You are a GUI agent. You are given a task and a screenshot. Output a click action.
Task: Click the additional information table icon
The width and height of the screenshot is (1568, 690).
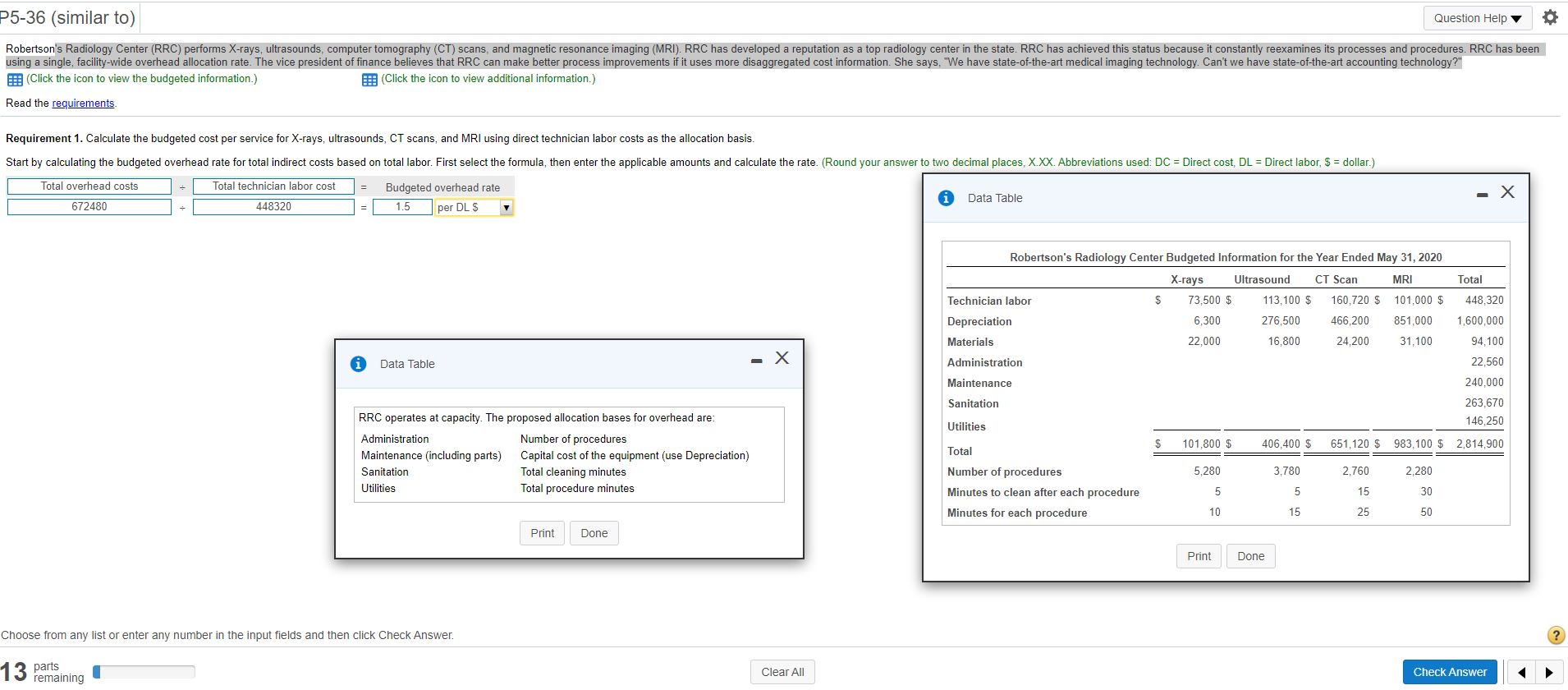(x=369, y=80)
